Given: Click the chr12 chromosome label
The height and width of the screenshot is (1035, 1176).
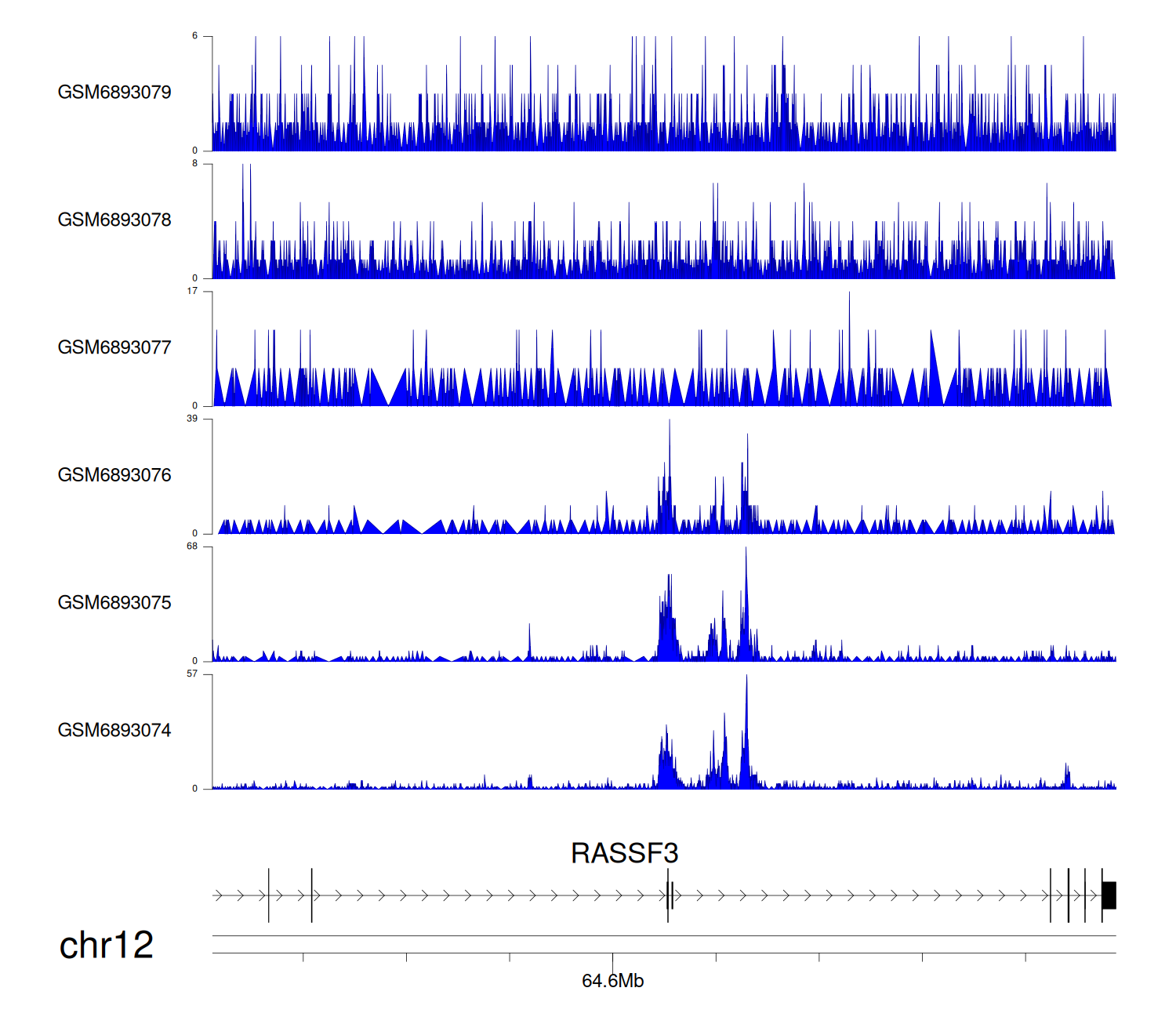Looking at the screenshot, I should (x=107, y=945).
